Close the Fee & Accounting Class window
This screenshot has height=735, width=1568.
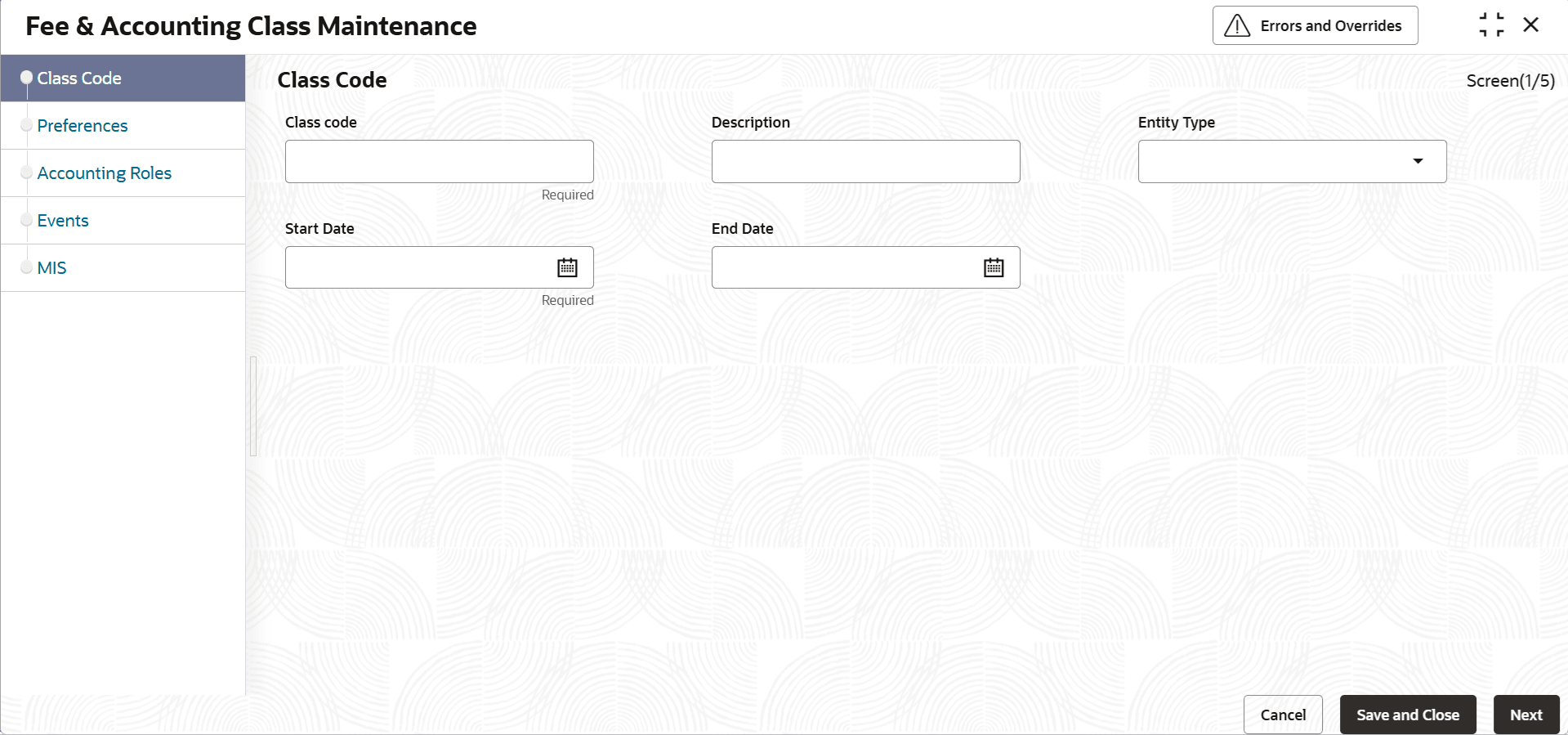[1531, 25]
